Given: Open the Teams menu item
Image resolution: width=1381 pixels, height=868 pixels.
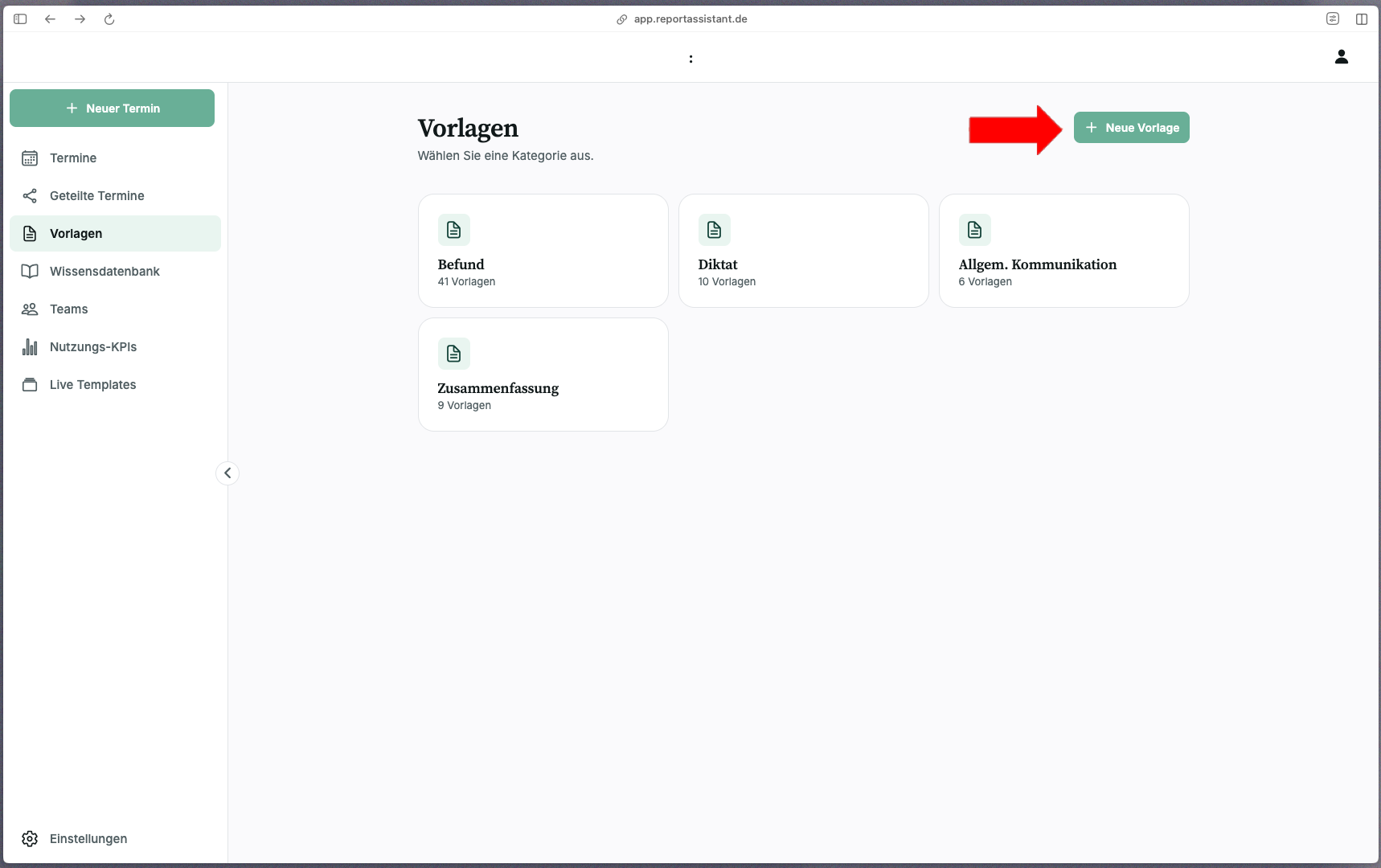Looking at the screenshot, I should [115, 309].
